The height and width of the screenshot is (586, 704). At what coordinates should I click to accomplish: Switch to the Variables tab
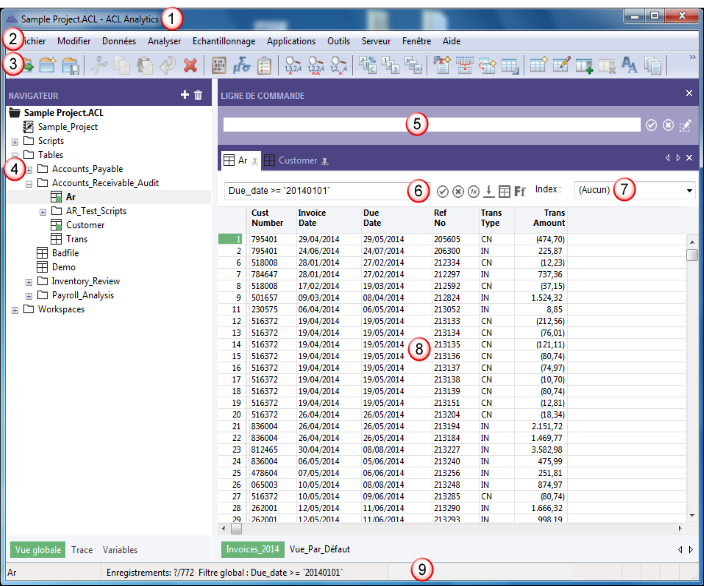(x=120, y=549)
